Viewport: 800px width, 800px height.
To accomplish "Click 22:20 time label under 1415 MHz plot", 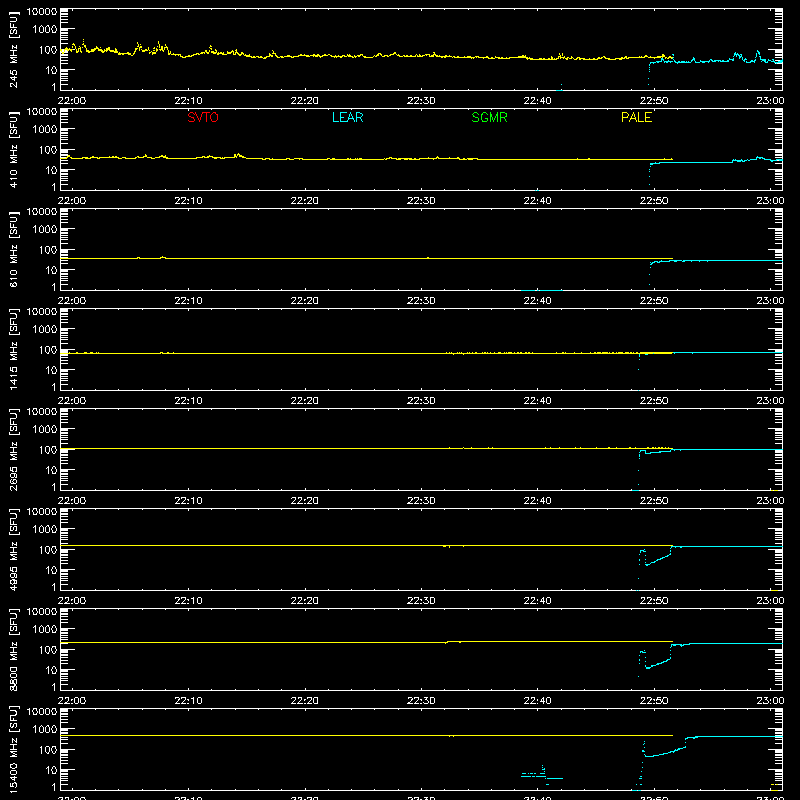I will (x=305, y=401).
